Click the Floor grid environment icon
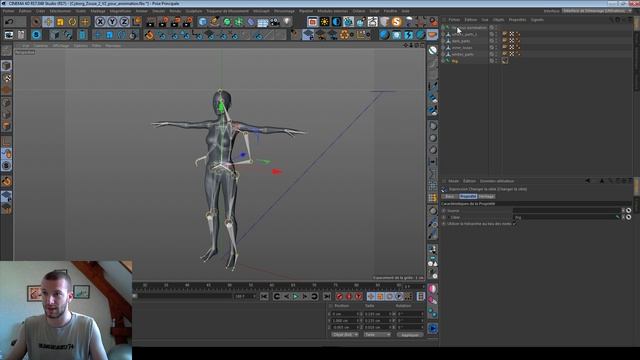 (263, 22)
